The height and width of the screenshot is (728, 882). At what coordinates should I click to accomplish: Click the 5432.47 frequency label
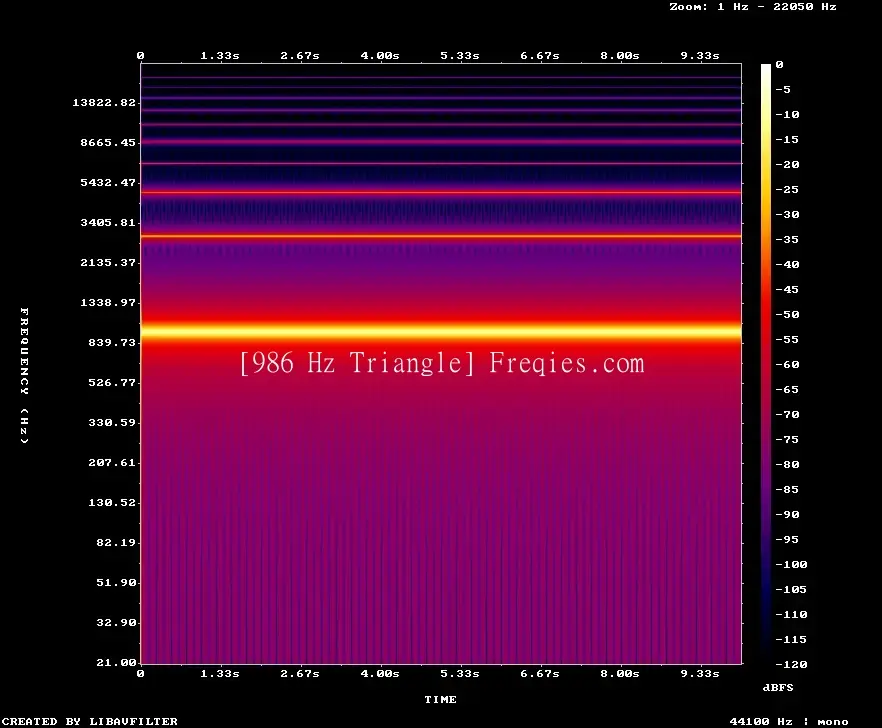[108, 182]
